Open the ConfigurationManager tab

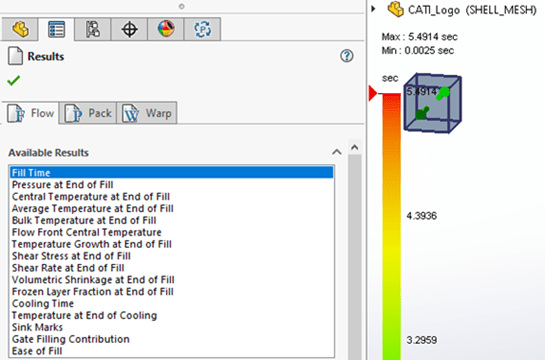coord(93,29)
